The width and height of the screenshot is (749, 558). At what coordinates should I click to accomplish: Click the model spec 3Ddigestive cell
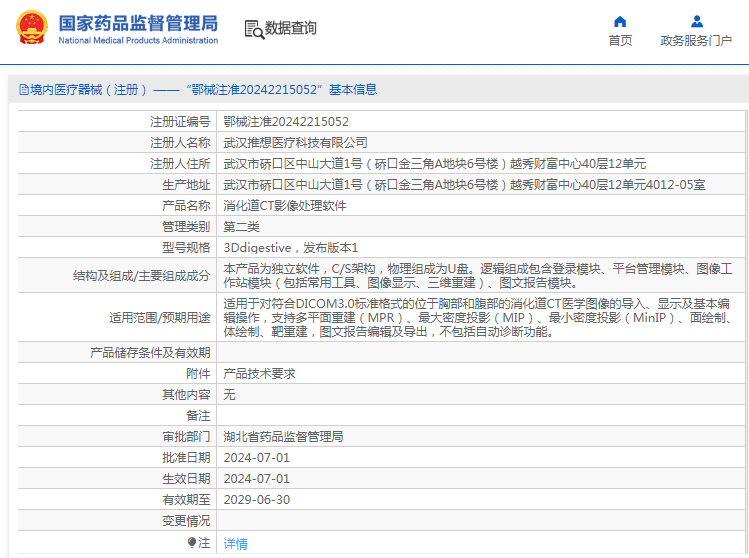(481, 247)
